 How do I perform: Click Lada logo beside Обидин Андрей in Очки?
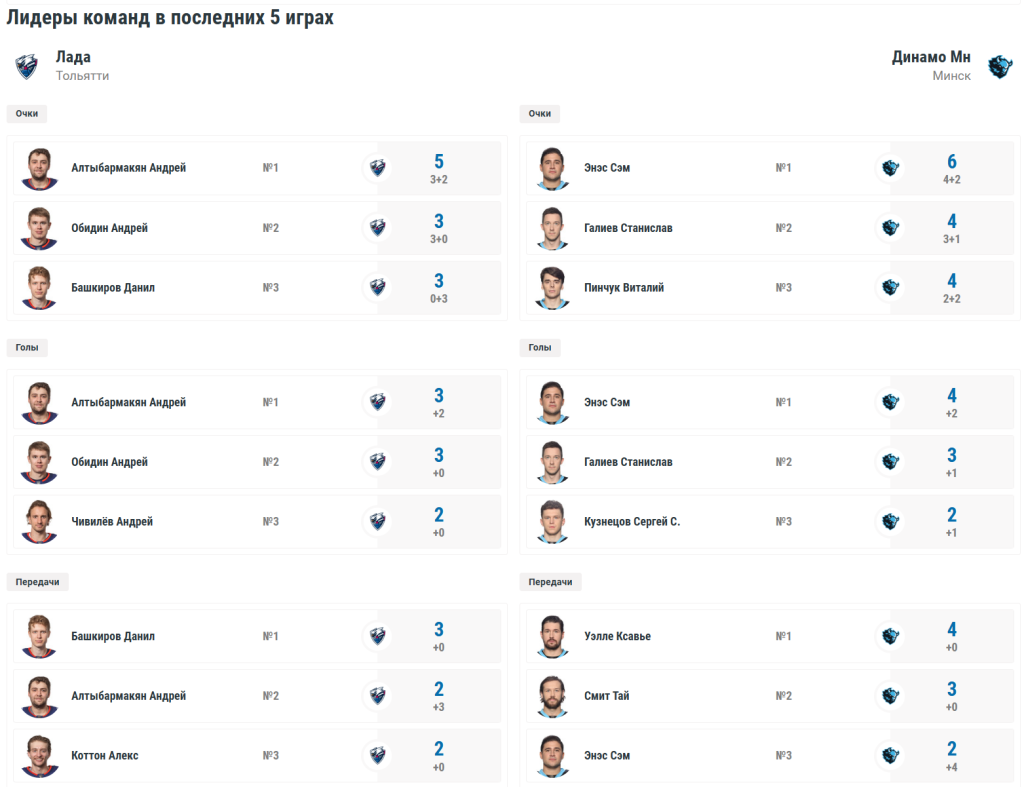pos(376,228)
